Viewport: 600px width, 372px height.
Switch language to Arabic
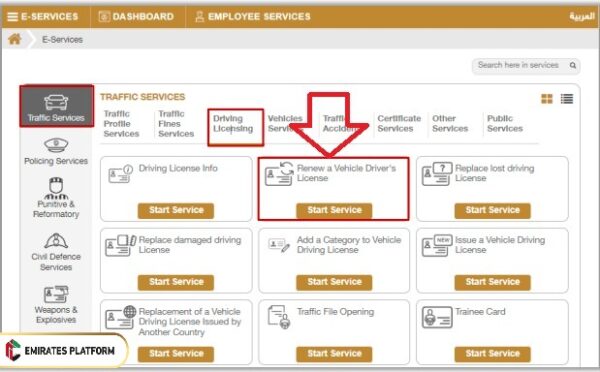point(582,16)
